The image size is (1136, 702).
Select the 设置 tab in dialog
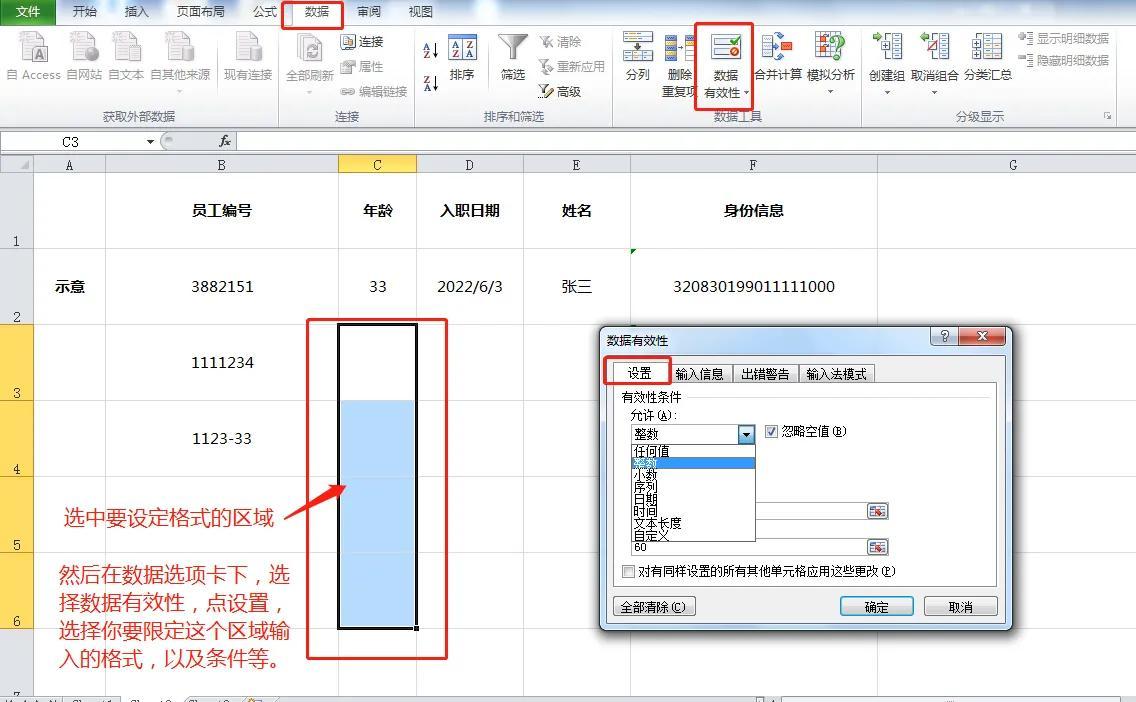click(x=639, y=373)
